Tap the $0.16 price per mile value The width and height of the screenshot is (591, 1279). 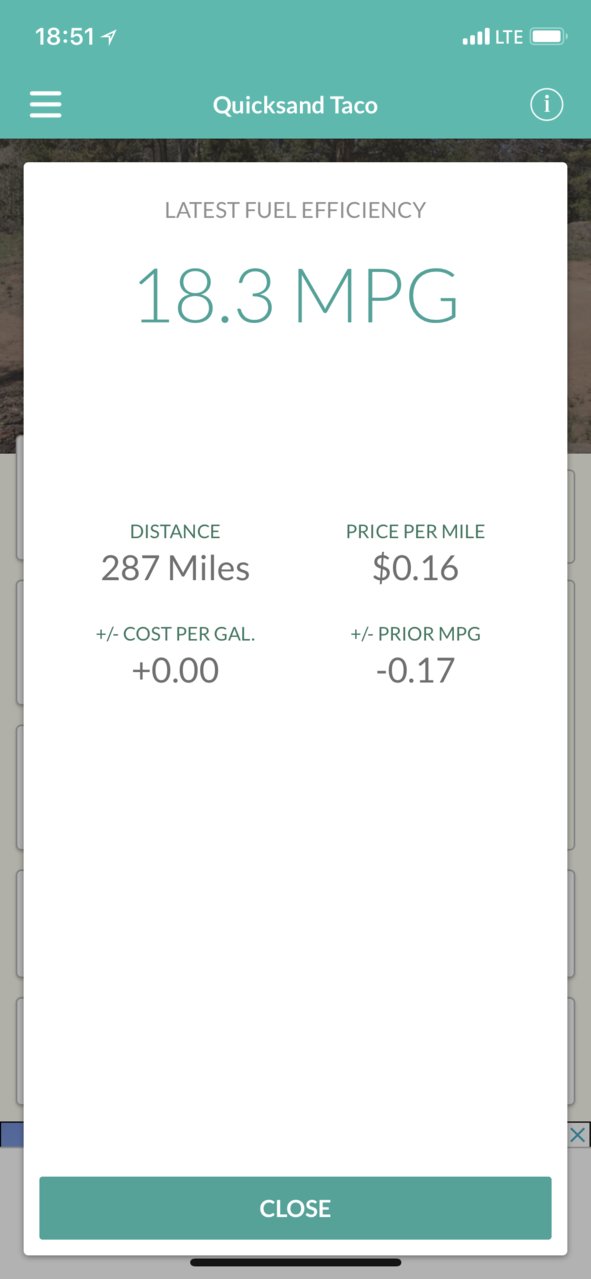coord(415,568)
